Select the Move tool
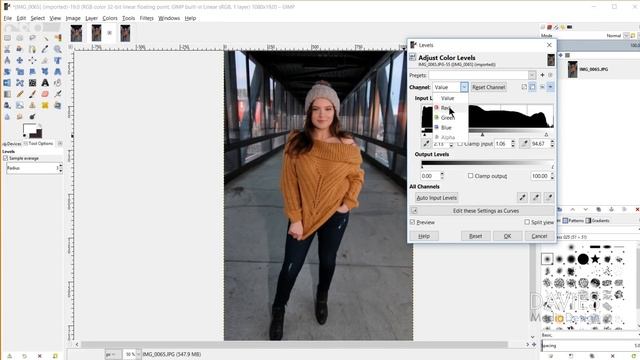 pyautogui.click(x=20, y=60)
